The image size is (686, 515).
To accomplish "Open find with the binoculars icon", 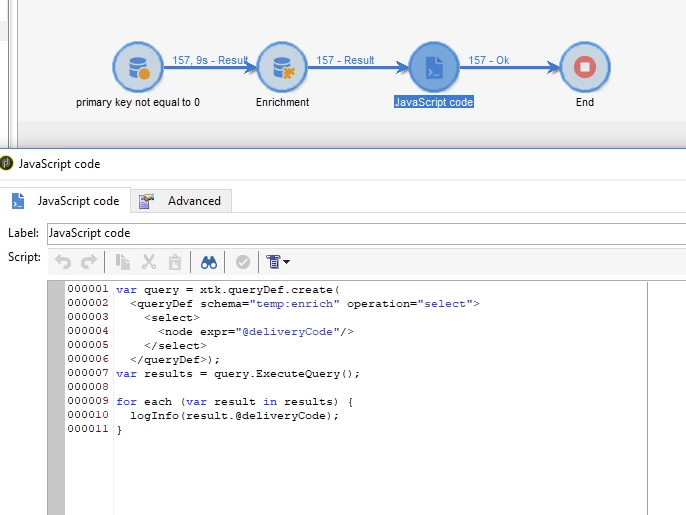I will [x=209, y=262].
